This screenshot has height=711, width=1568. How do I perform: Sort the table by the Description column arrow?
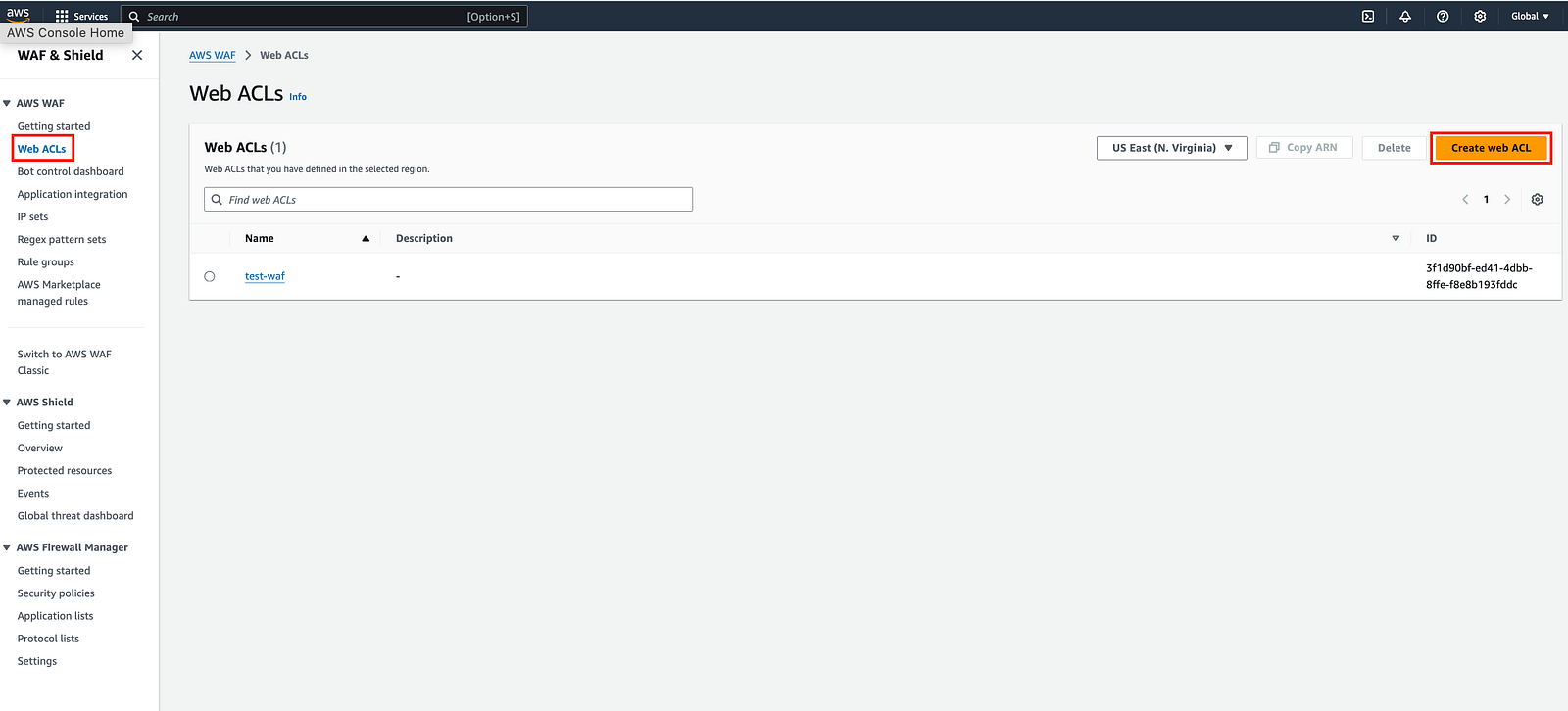tap(1396, 239)
